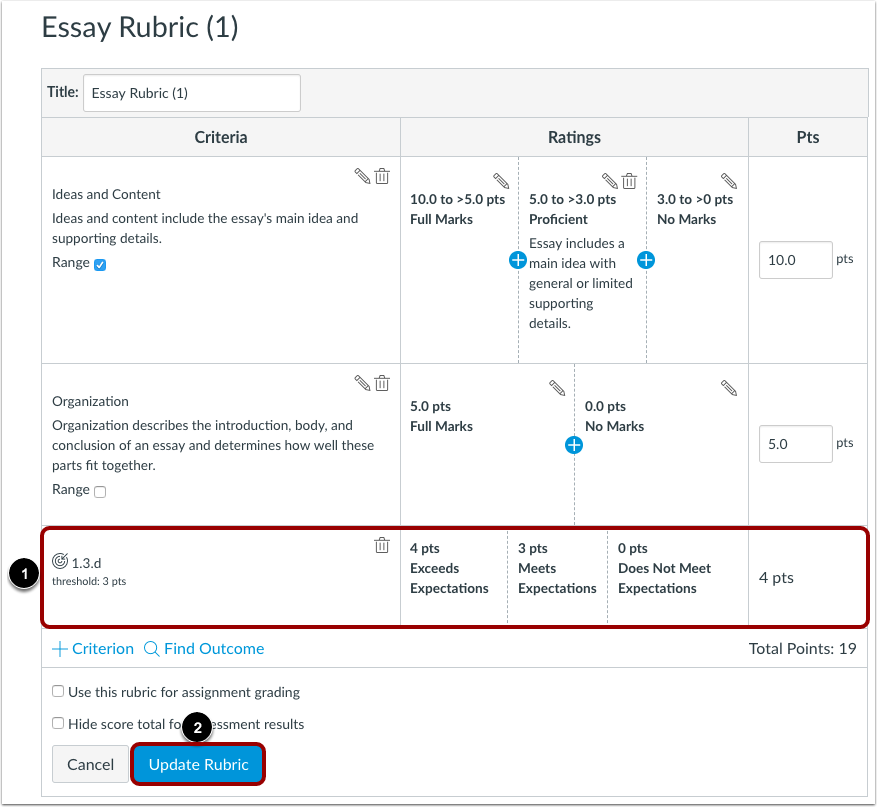Edit the 10.0 to >5.0 pts rating
877x807 pixels.
[501, 181]
